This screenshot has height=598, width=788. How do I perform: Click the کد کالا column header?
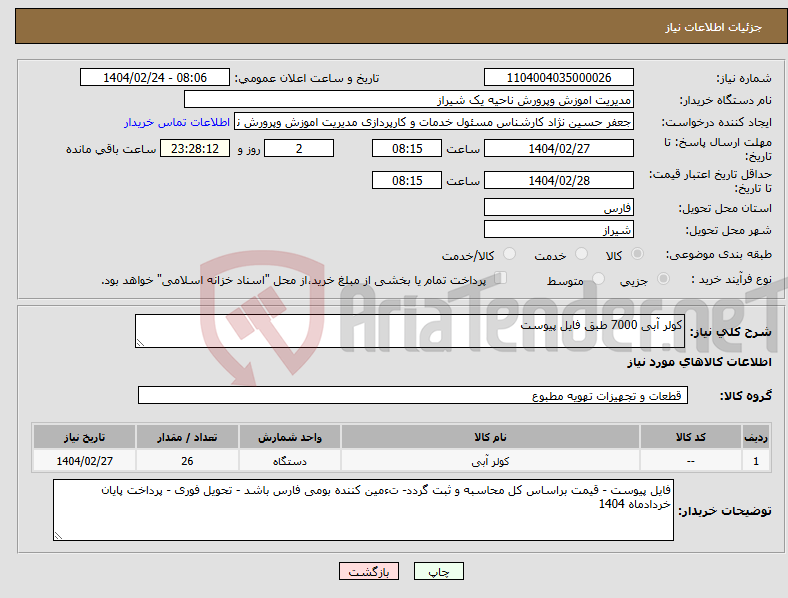click(x=691, y=437)
